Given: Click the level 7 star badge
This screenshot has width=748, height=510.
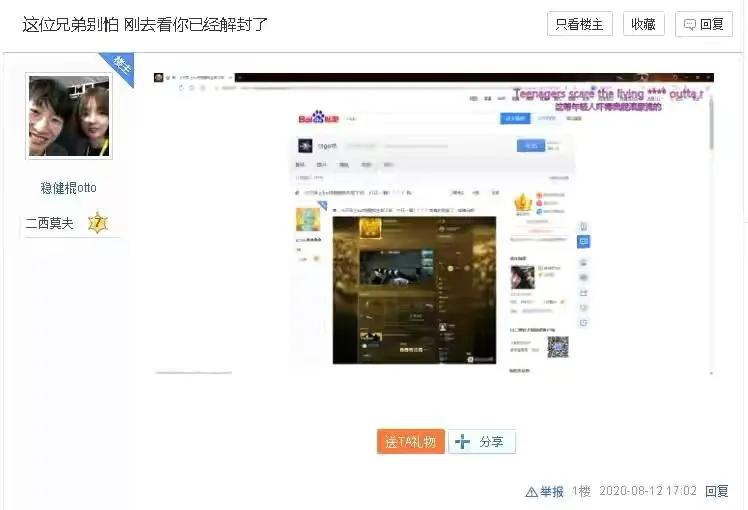Looking at the screenshot, I should (98, 222).
